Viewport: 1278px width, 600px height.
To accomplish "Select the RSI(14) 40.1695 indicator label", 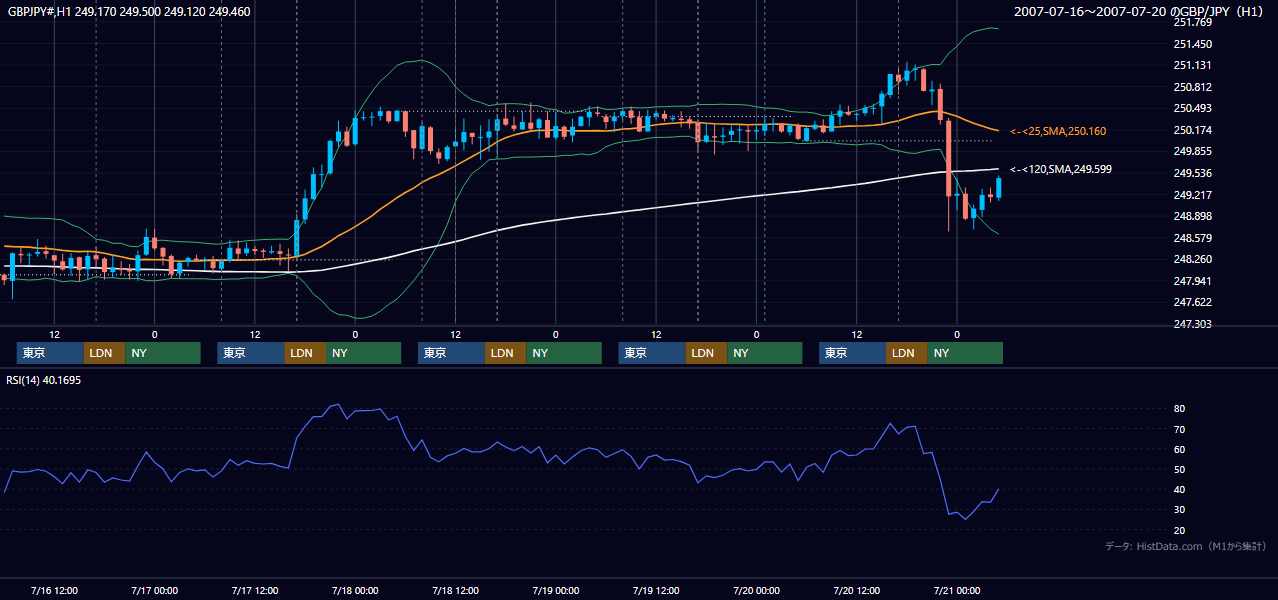I will 44,380.
